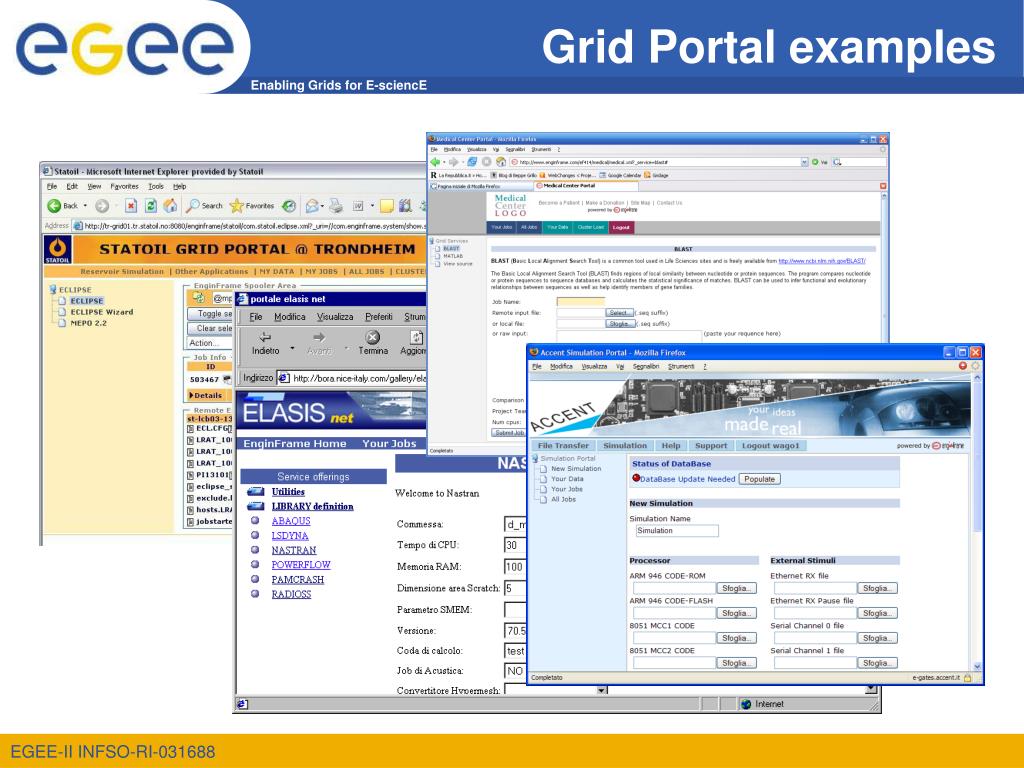Click the lock icon in Accent status bar

coord(968,678)
